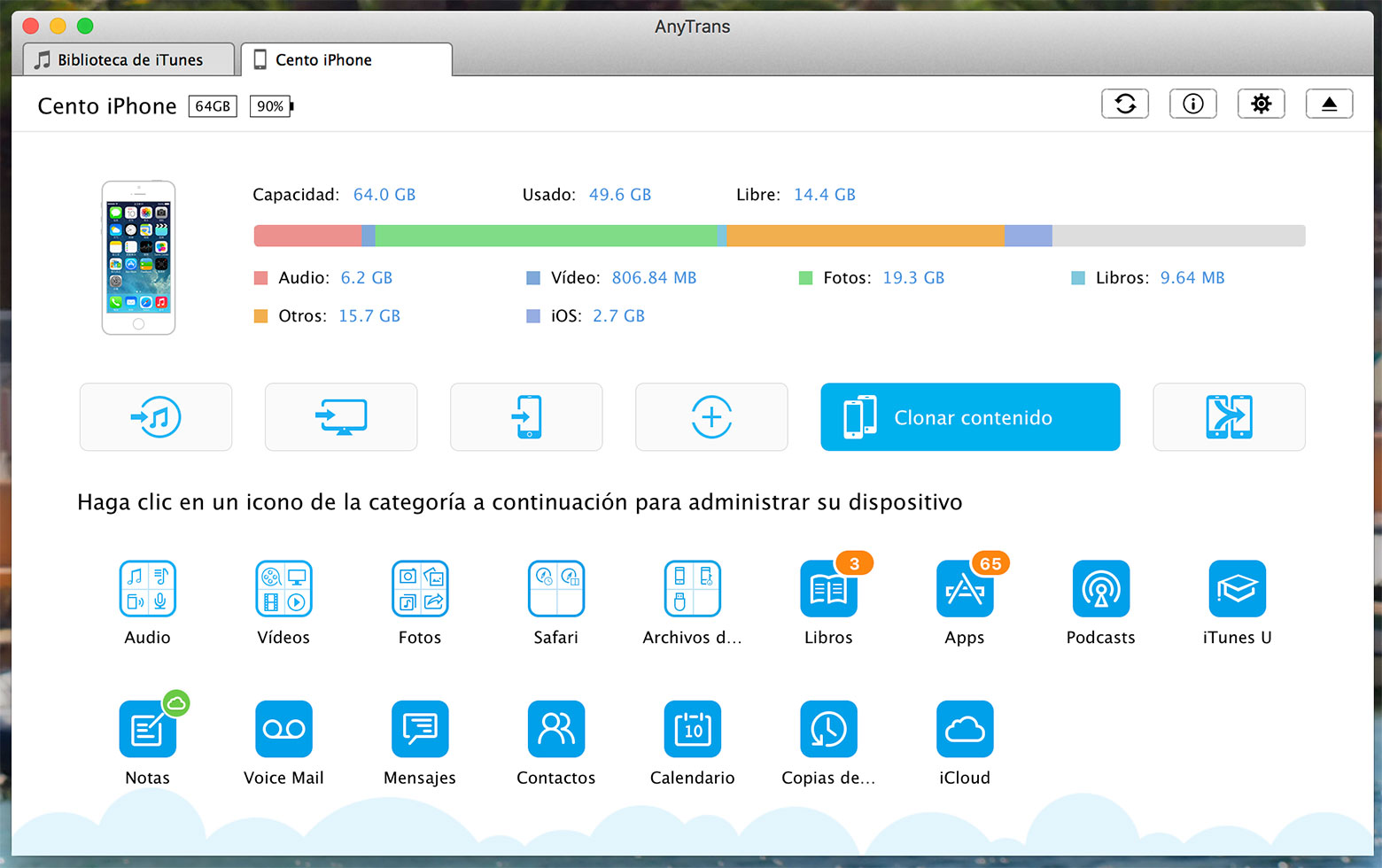This screenshot has width=1382, height=868.
Task: Click the green iCloud badge on Notas
Action: click(177, 703)
